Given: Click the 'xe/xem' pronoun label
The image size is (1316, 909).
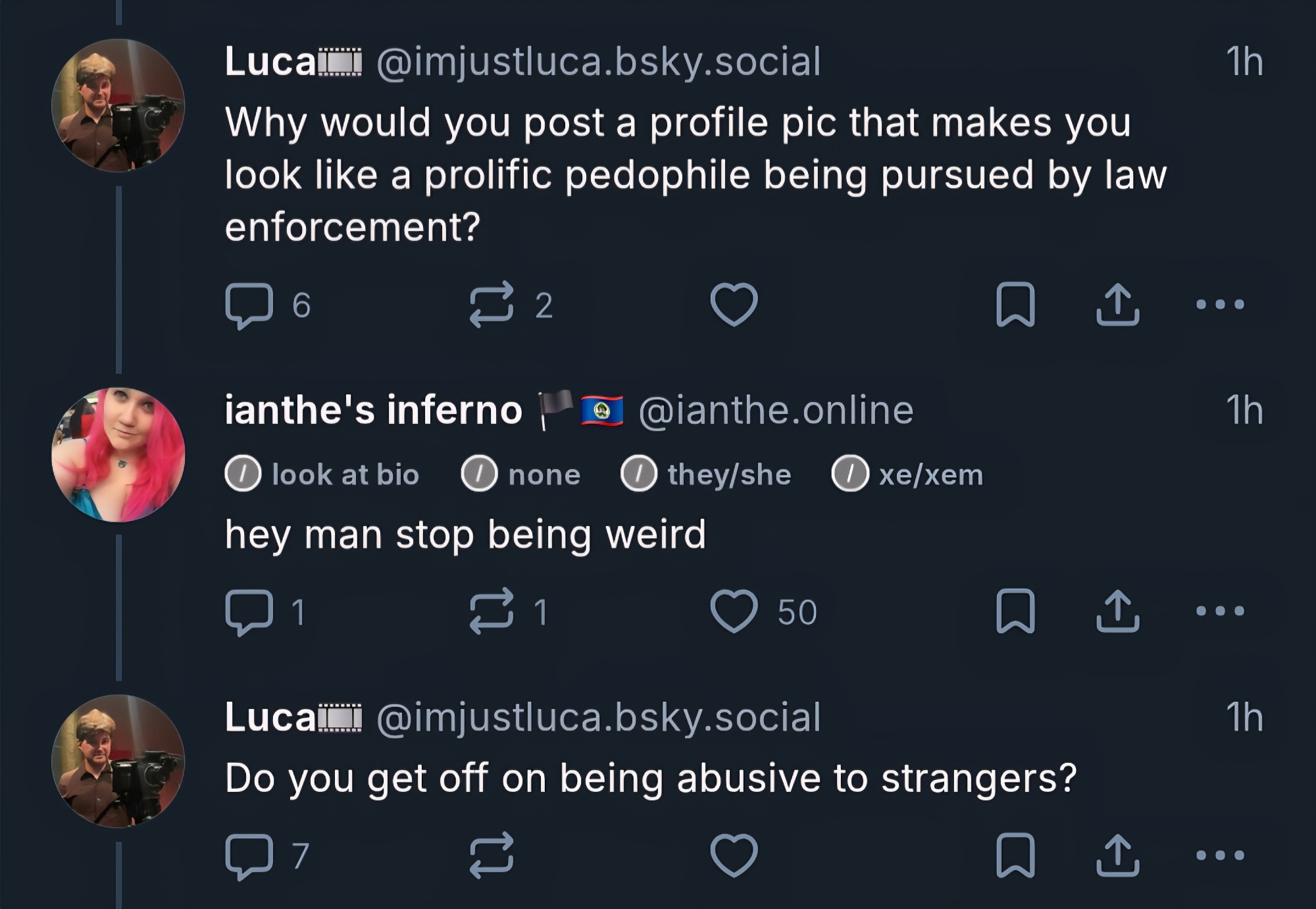Looking at the screenshot, I should coord(907,475).
